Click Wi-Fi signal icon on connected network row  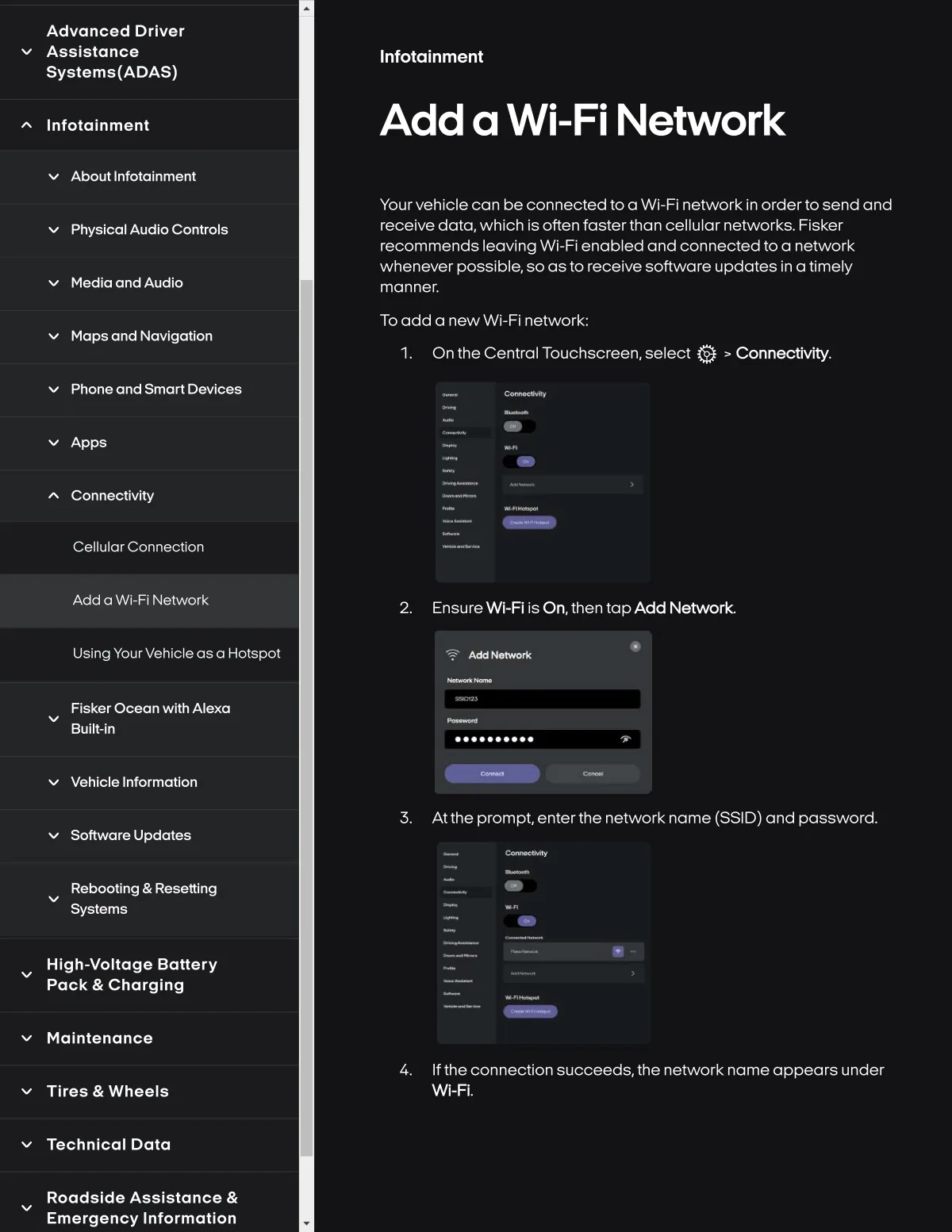618,951
